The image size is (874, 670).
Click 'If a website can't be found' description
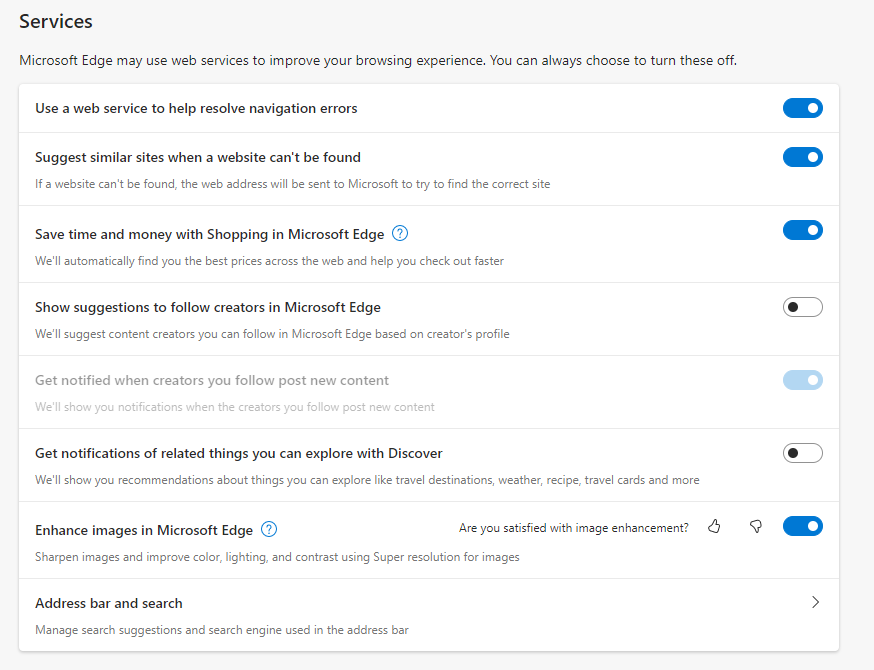pyautogui.click(x=293, y=184)
